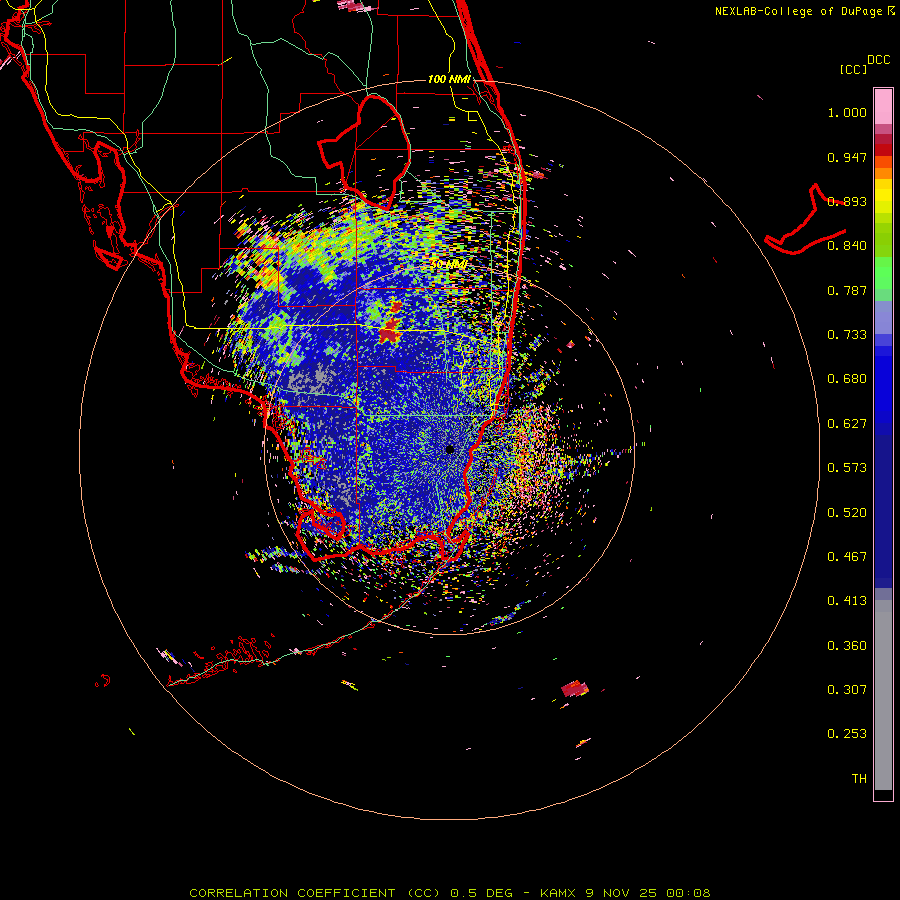
Task: Click the 50 NMI range ring label
Action: click(x=449, y=265)
